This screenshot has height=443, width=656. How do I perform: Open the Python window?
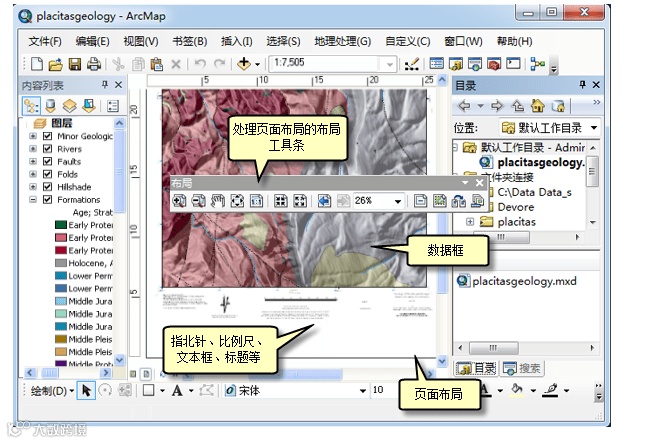(513, 64)
